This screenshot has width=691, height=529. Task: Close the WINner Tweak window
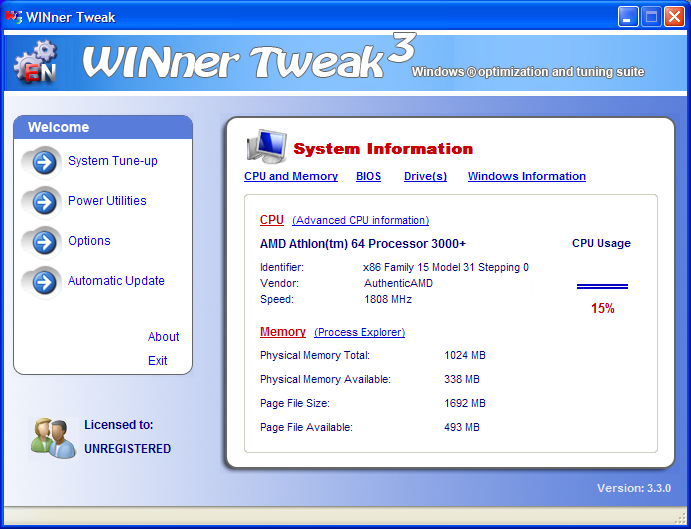click(x=674, y=17)
